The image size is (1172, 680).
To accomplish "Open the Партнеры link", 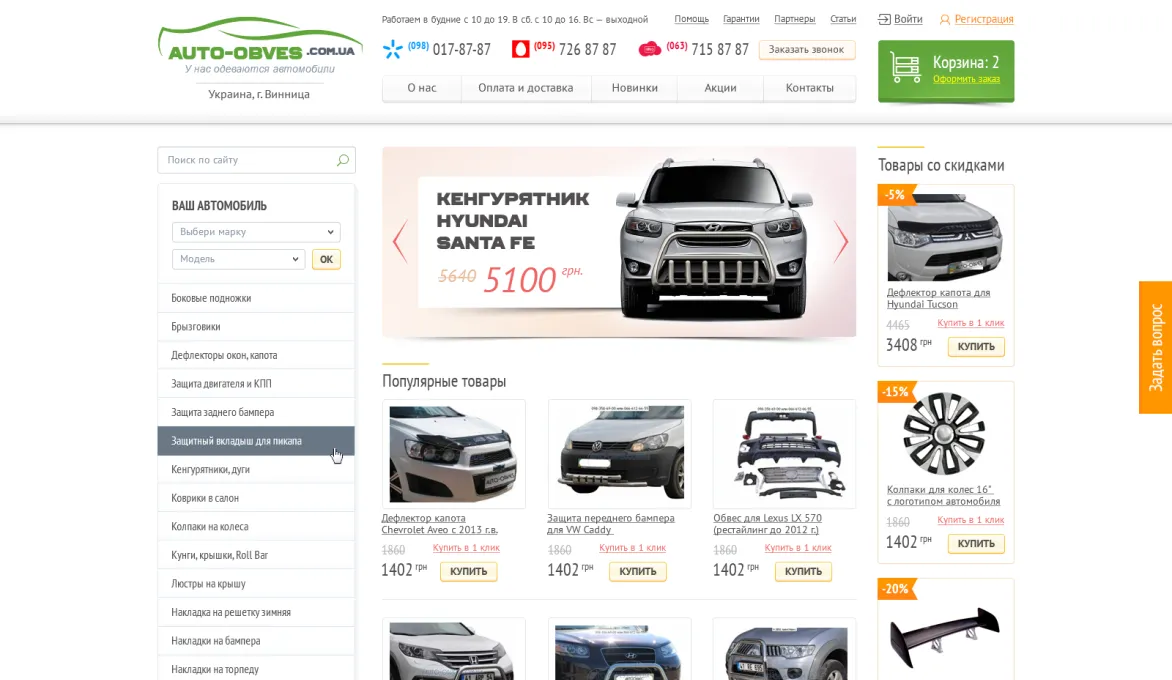I will coord(795,19).
